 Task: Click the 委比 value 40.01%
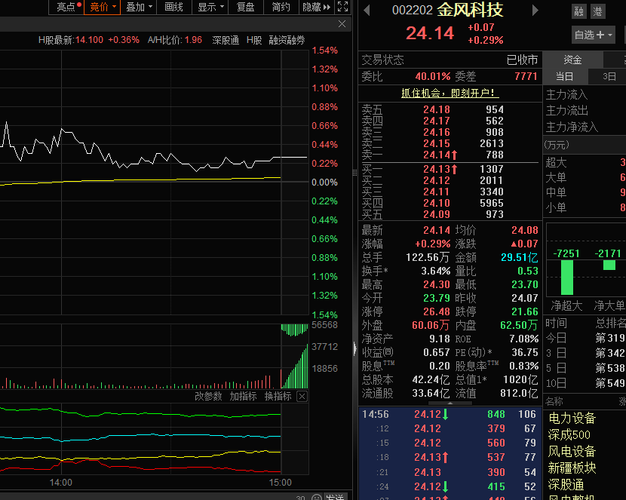(x=433, y=76)
